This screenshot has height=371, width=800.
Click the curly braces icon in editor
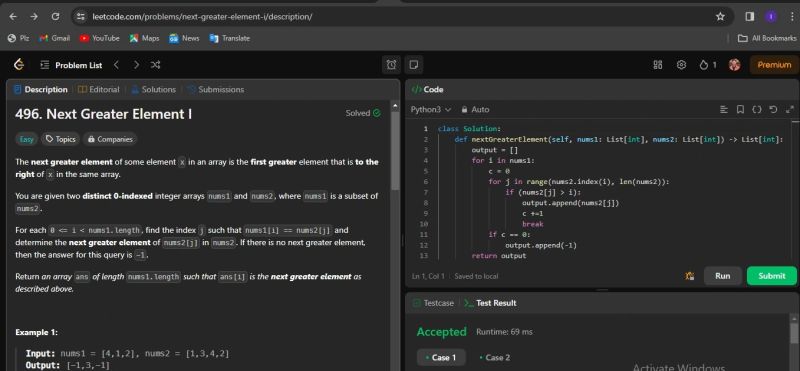pos(757,109)
